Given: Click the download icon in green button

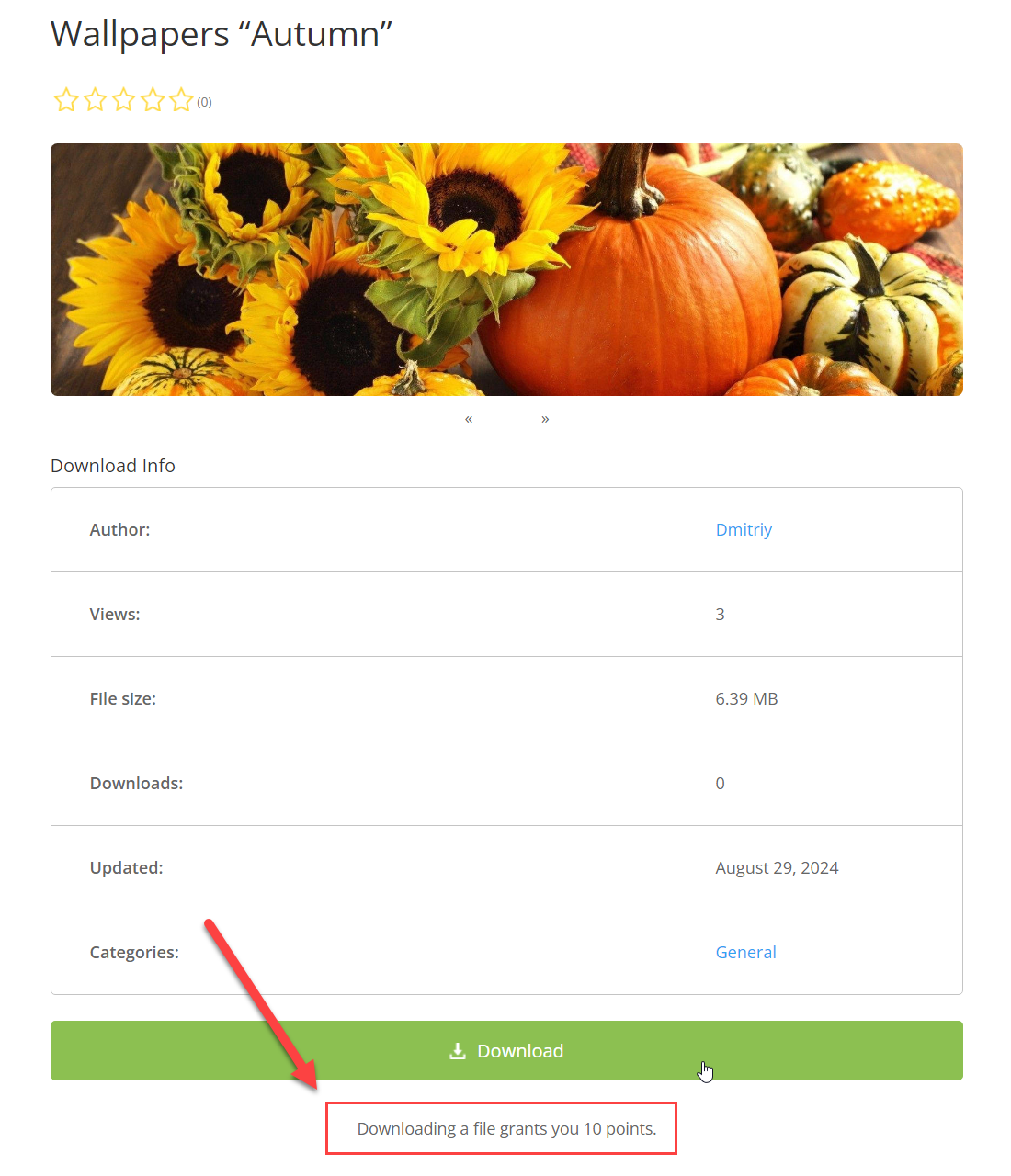Looking at the screenshot, I should (x=458, y=1050).
